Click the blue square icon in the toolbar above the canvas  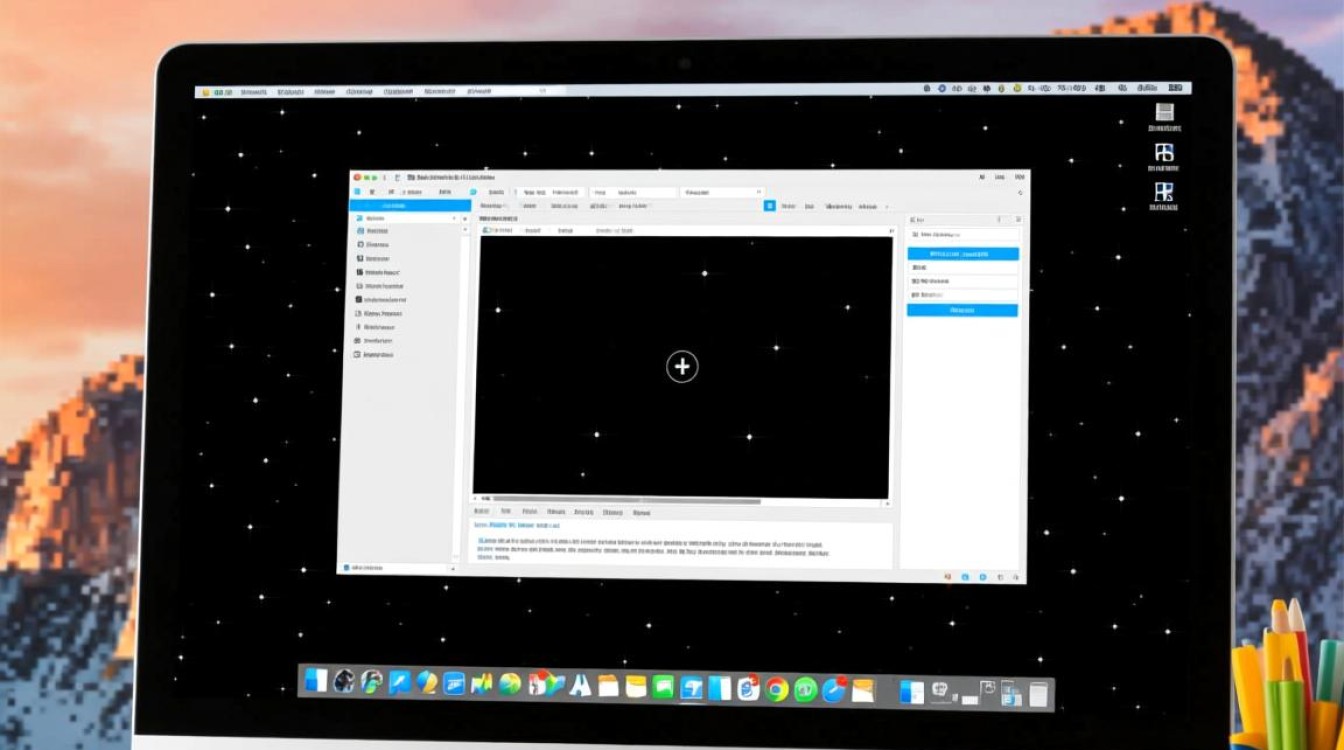point(769,206)
